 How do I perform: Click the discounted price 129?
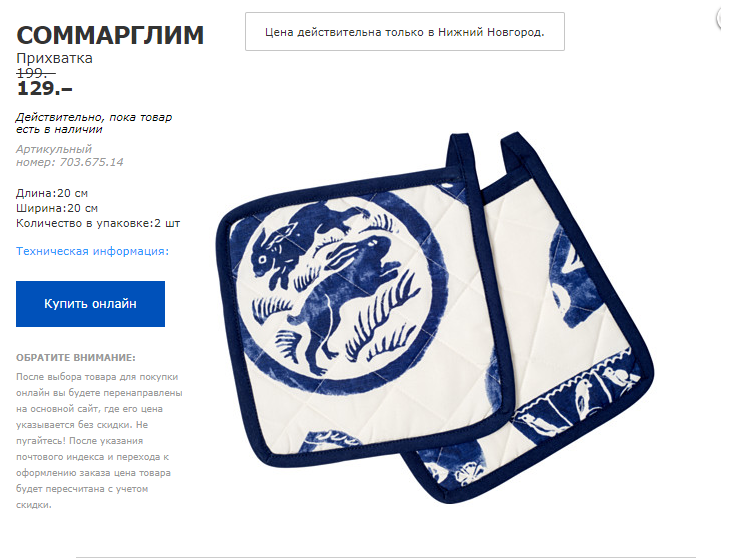point(44,89)
